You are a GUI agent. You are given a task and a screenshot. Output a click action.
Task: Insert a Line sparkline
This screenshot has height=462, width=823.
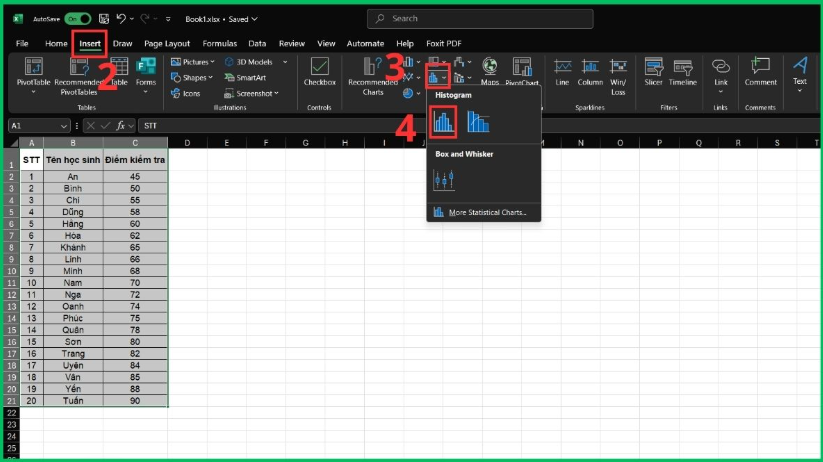562,72
